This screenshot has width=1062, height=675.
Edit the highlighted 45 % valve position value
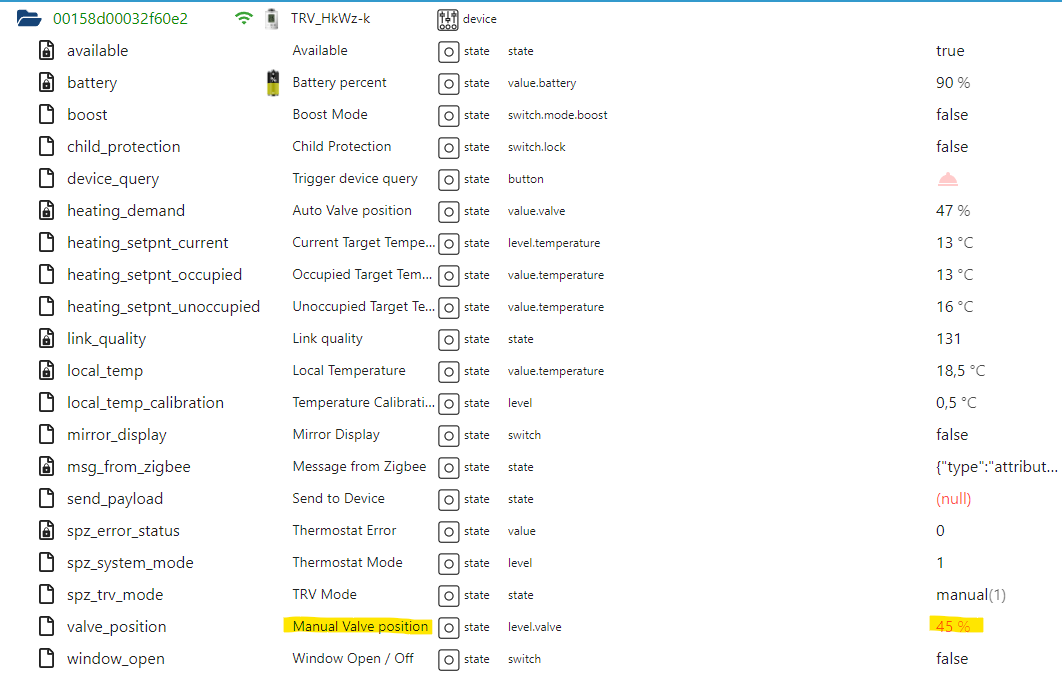click(953, 626)
